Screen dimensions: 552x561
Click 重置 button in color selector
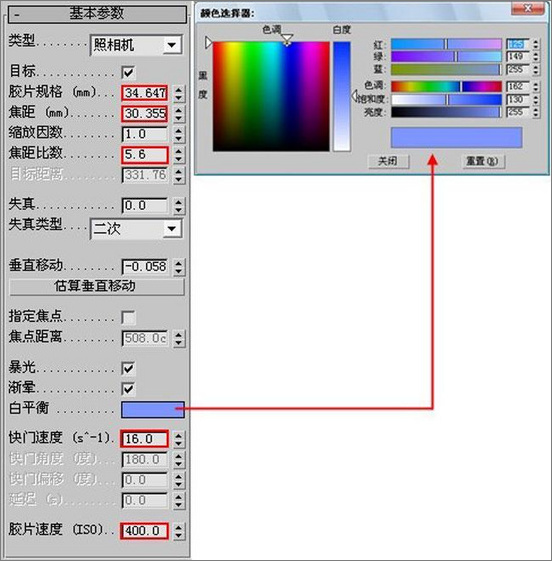pos(483,161)
